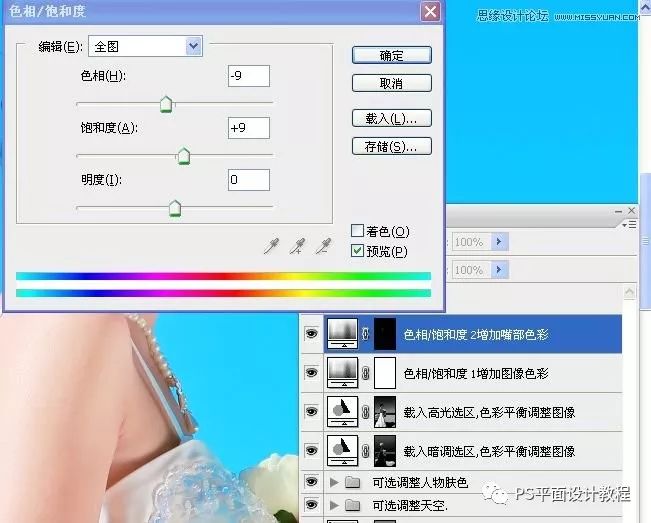Select white mask of 色相/饱和度 1 layer
This screenshot has height=523, width=651.
point(385,373)
